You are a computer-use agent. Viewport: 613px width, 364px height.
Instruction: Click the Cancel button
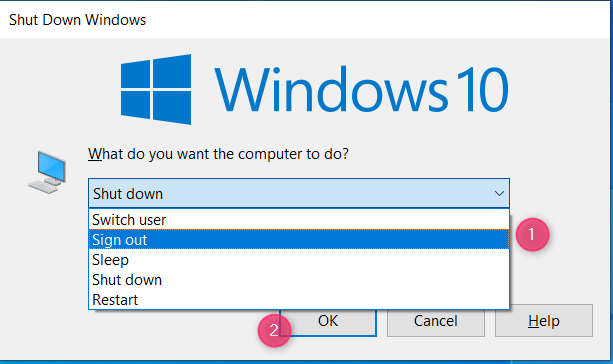pyautogui.click(x=436, y=322)
